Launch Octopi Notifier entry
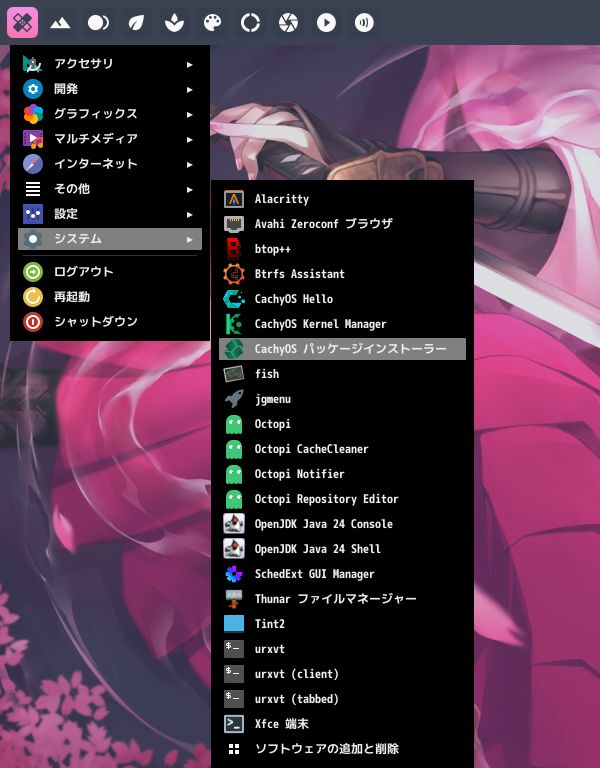Screen dimensions: 600x768 tap(342, 474)
